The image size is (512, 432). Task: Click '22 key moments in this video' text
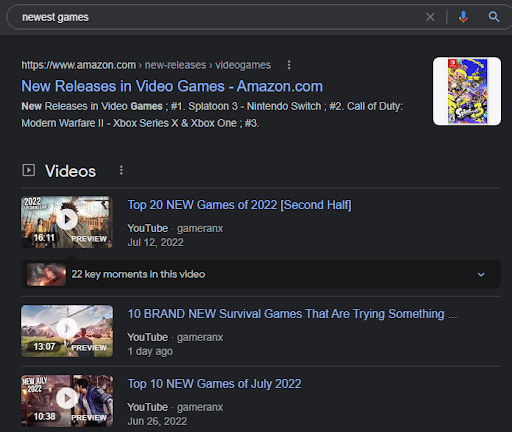138,274
